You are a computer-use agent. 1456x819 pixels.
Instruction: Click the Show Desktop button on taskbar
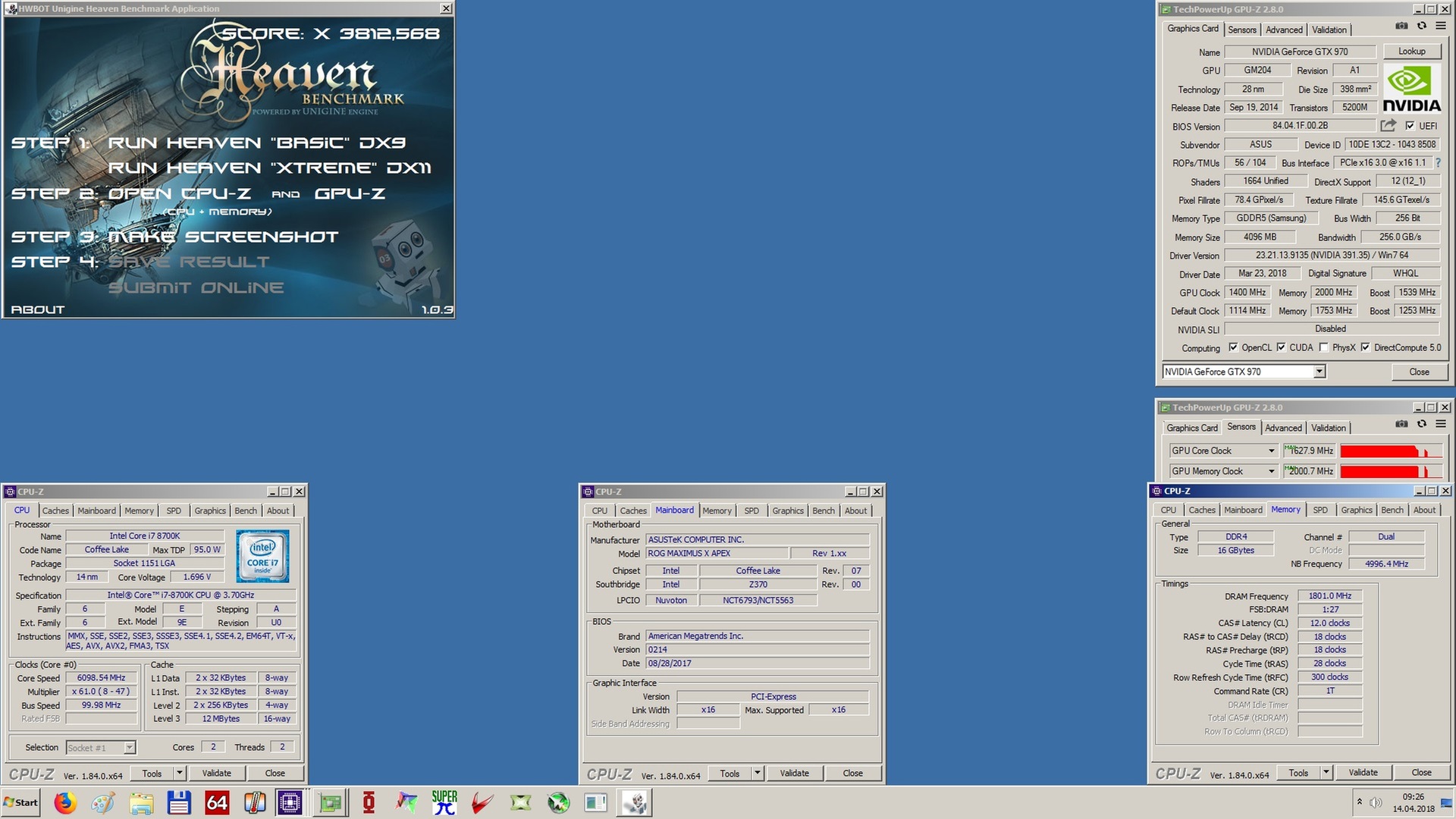click(x=1447, y=802)
